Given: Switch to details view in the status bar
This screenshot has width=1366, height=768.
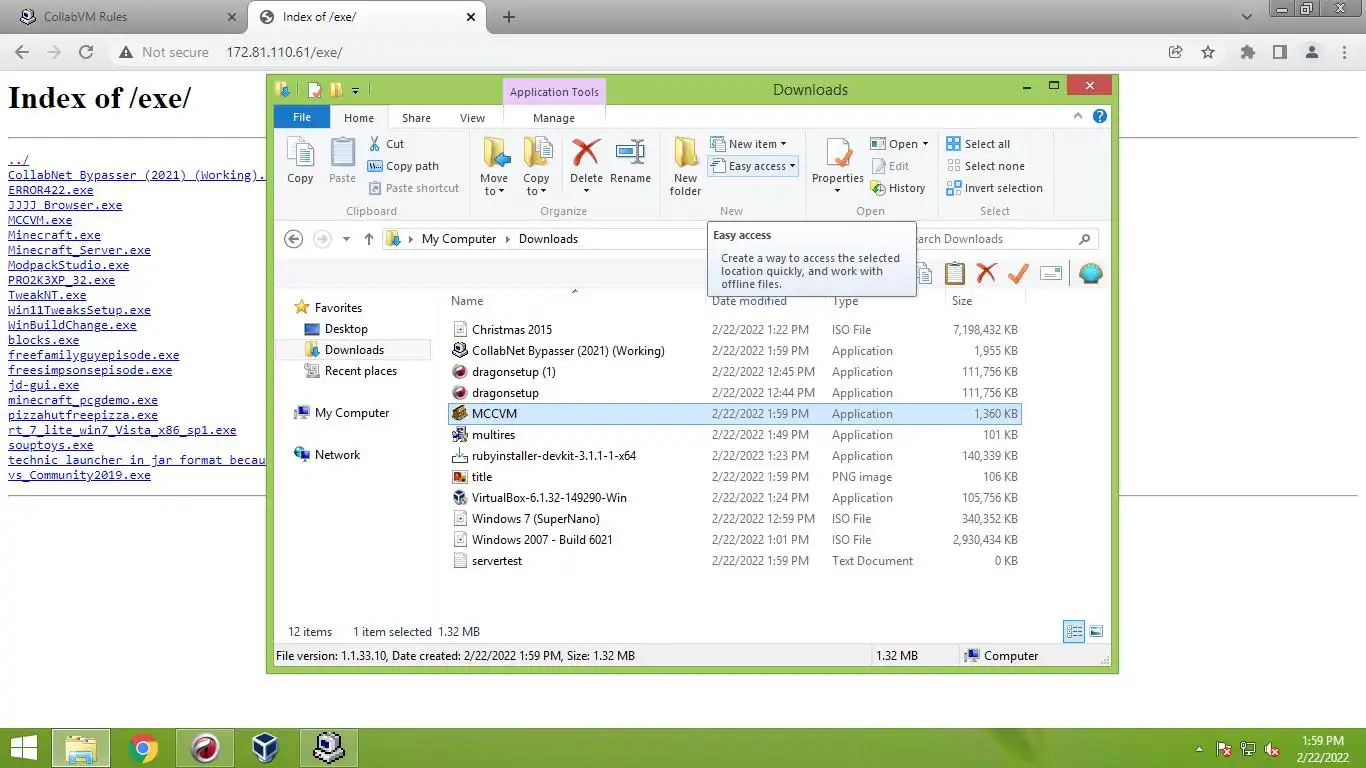Looking at the screenshot, I should [1074, 631].
